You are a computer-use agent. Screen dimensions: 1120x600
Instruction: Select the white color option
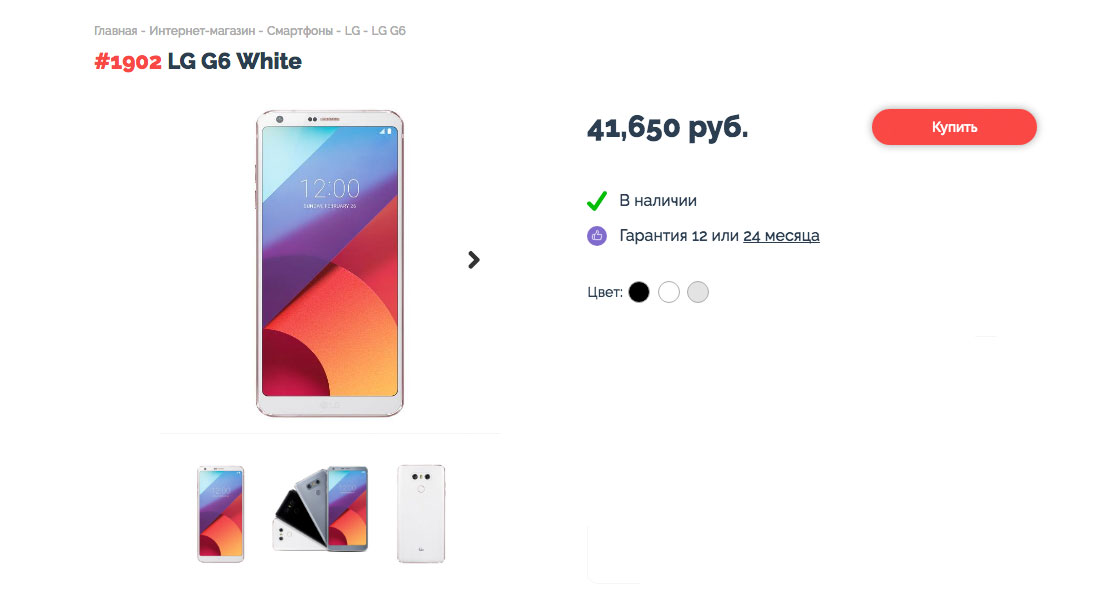(669, 292)
